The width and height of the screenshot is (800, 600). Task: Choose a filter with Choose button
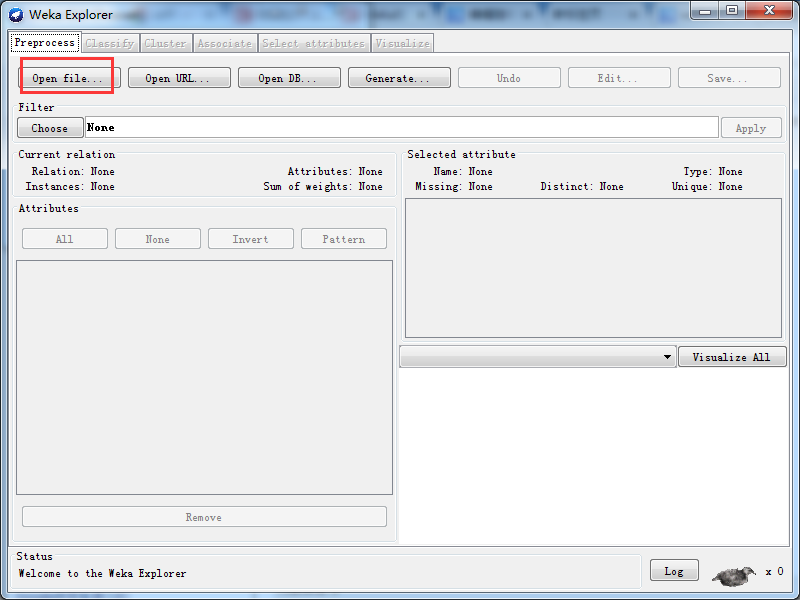50,128
